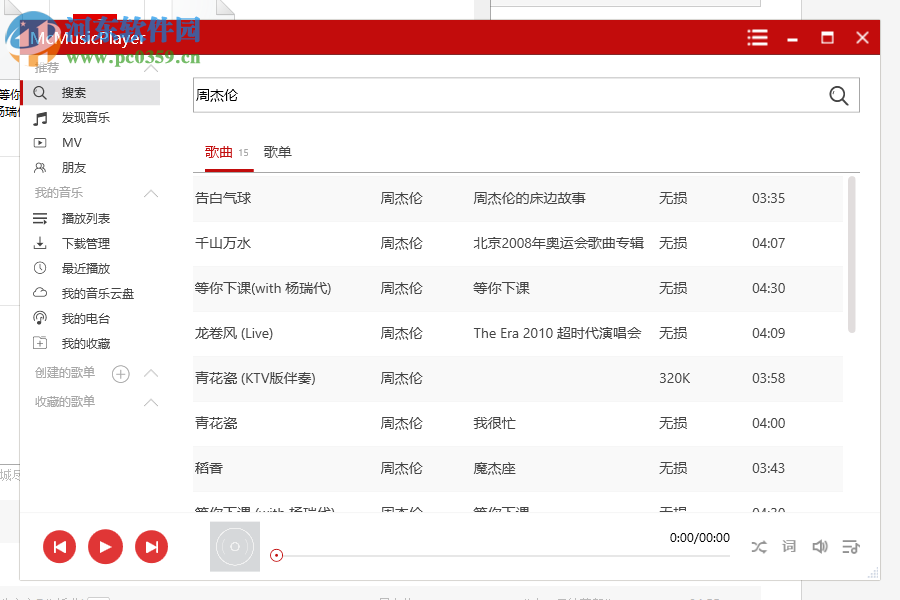The height and width of the screenshot is (600, 900).
Task: Collapse the 推荐 section
Action: pyautogui.click(x=152, y=67)
